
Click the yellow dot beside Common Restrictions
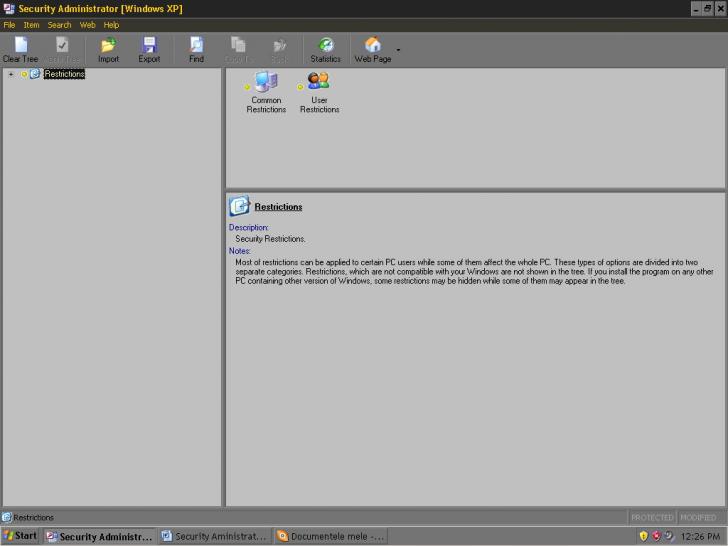(247, 87)
